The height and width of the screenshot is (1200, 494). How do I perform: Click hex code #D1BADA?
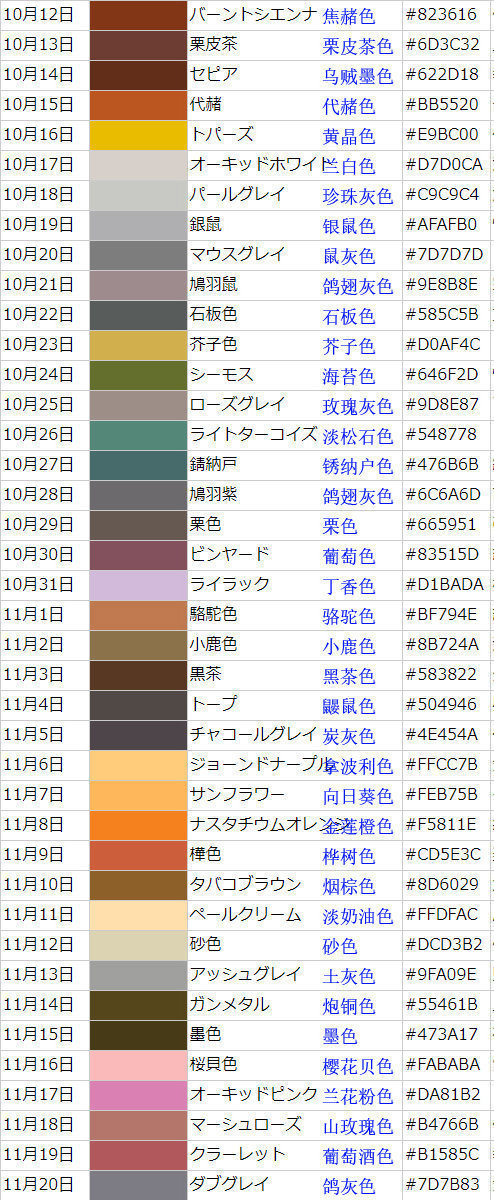click(x=444, y=584)
